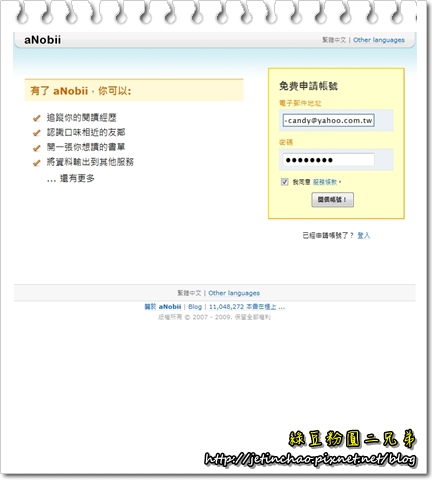Click the 追蹤你的閱讀經歷 list item
432x480 pixels.
click(x=82, y=117)
